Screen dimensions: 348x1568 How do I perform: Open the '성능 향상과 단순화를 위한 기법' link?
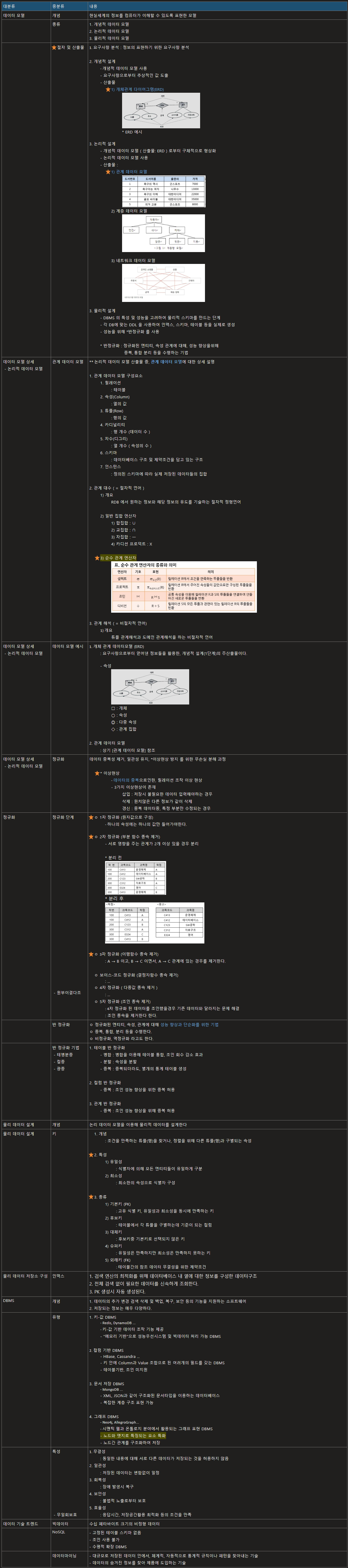pos(189,1024)
